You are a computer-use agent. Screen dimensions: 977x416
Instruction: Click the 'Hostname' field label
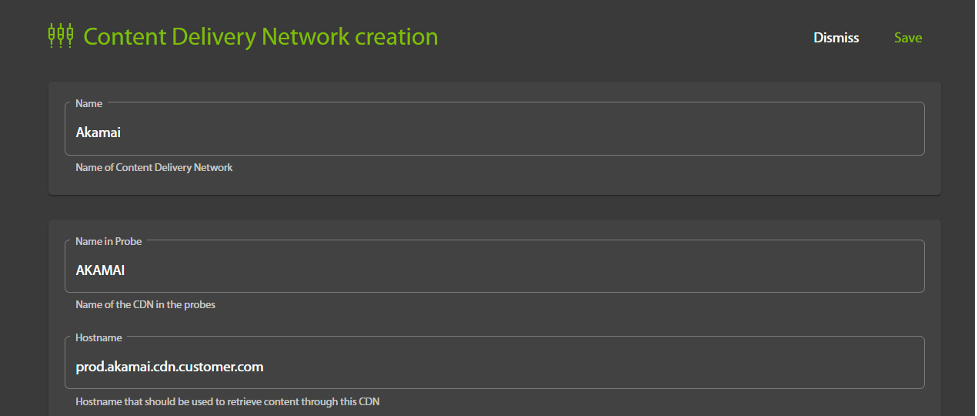[x=98, y=337]
